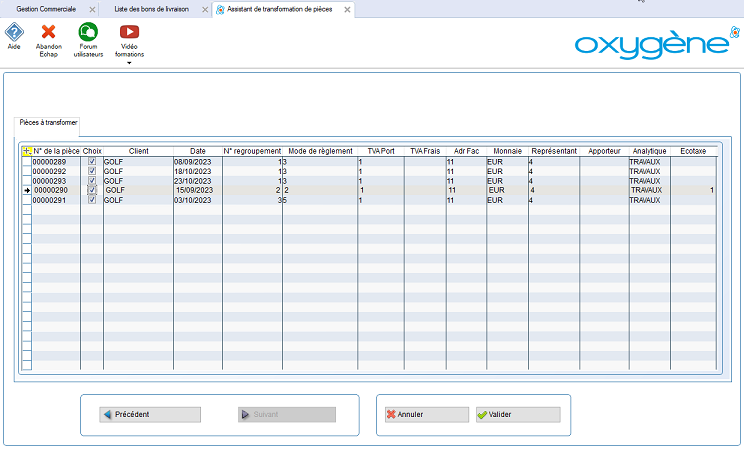Open the Aide help icon
Image resolution: width=744 pixels, height=450 pixels.
(14, 32)
